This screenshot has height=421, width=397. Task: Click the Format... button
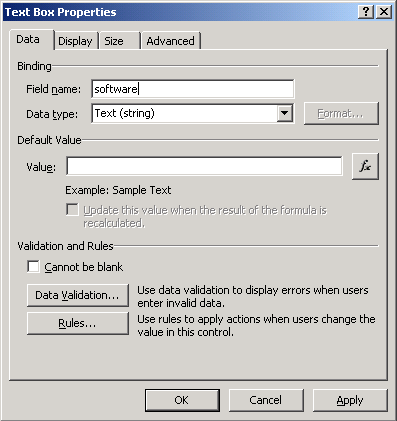tap(341, 113)
